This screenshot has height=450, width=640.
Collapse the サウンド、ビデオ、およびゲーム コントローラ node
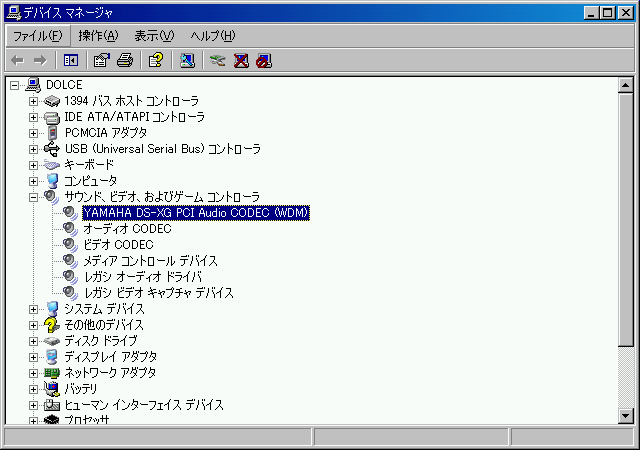click(x=33, y=197)
